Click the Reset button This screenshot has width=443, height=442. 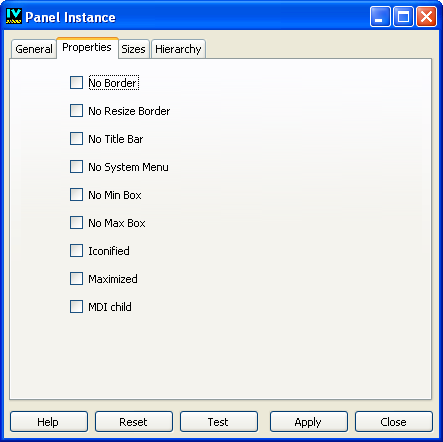(134, 422)
